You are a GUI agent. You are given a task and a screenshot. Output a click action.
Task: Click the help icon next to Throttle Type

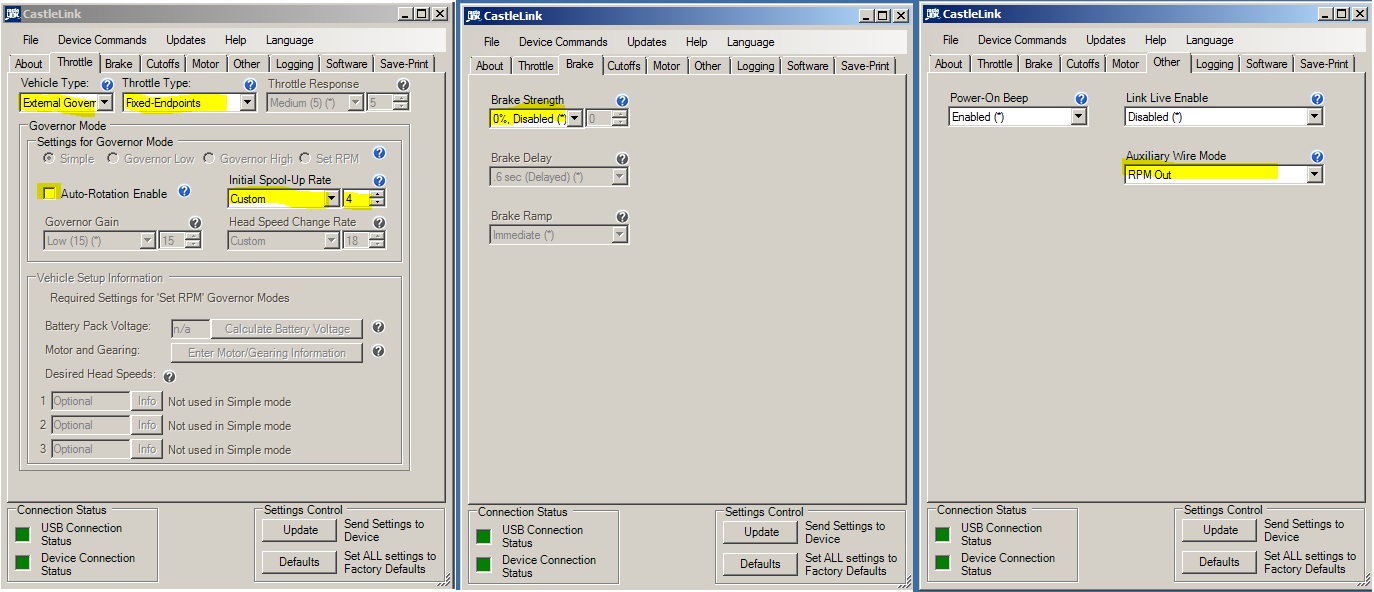click(248, 85)
